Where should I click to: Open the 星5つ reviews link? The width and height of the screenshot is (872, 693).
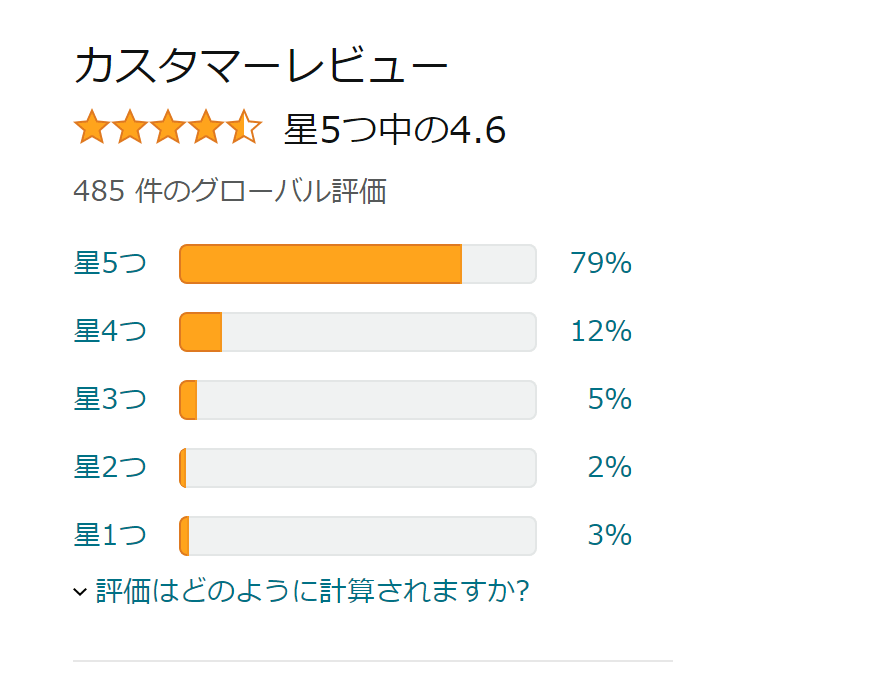(110, 264)
